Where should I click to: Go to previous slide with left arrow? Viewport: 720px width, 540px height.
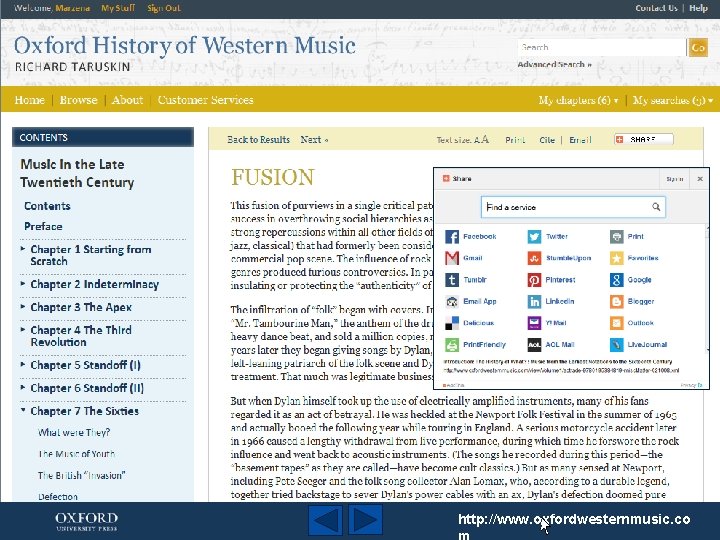(326, 520)
